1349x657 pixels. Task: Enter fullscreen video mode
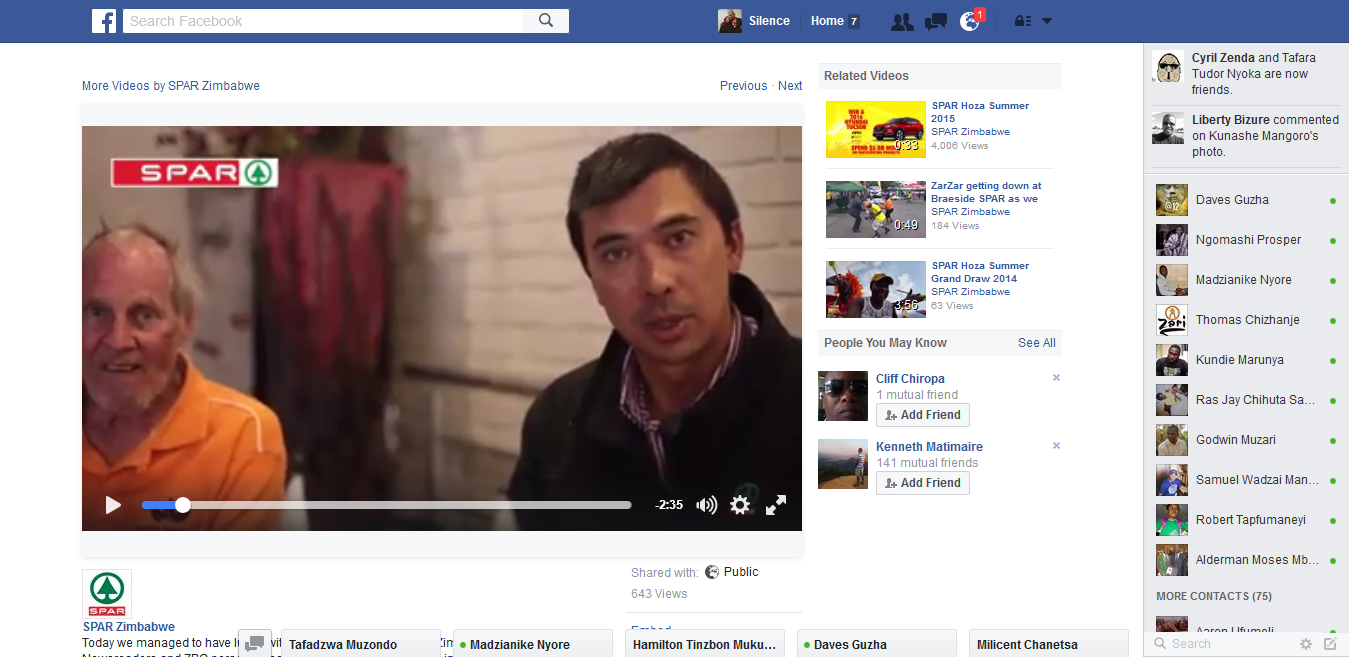click(x=776, y=505)
